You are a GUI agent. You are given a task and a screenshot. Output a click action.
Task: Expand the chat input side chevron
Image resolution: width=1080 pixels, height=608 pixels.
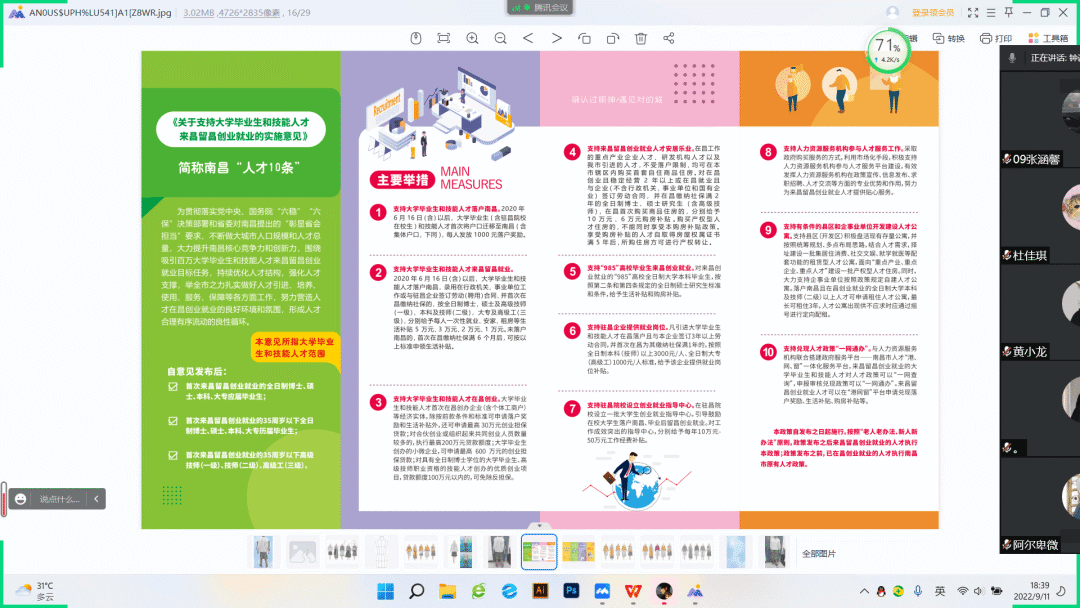click(x=96, y=498)
